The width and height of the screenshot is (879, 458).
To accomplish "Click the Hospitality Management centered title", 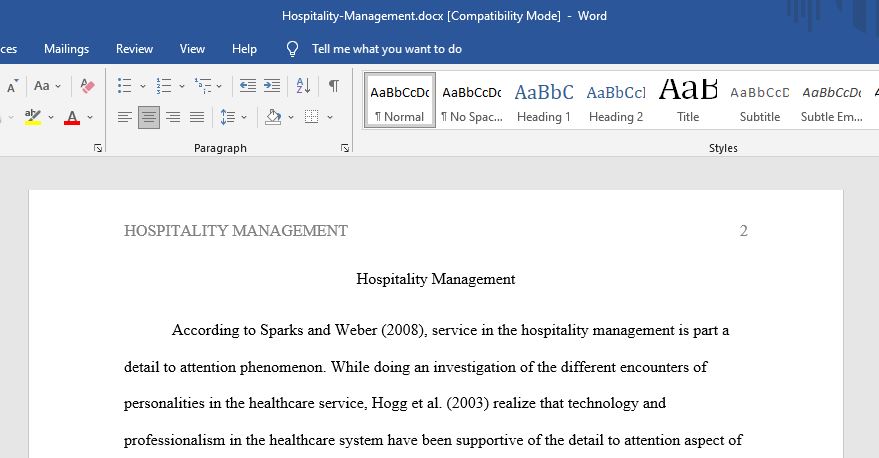I will pyautogui.click(x=436, y=279).
